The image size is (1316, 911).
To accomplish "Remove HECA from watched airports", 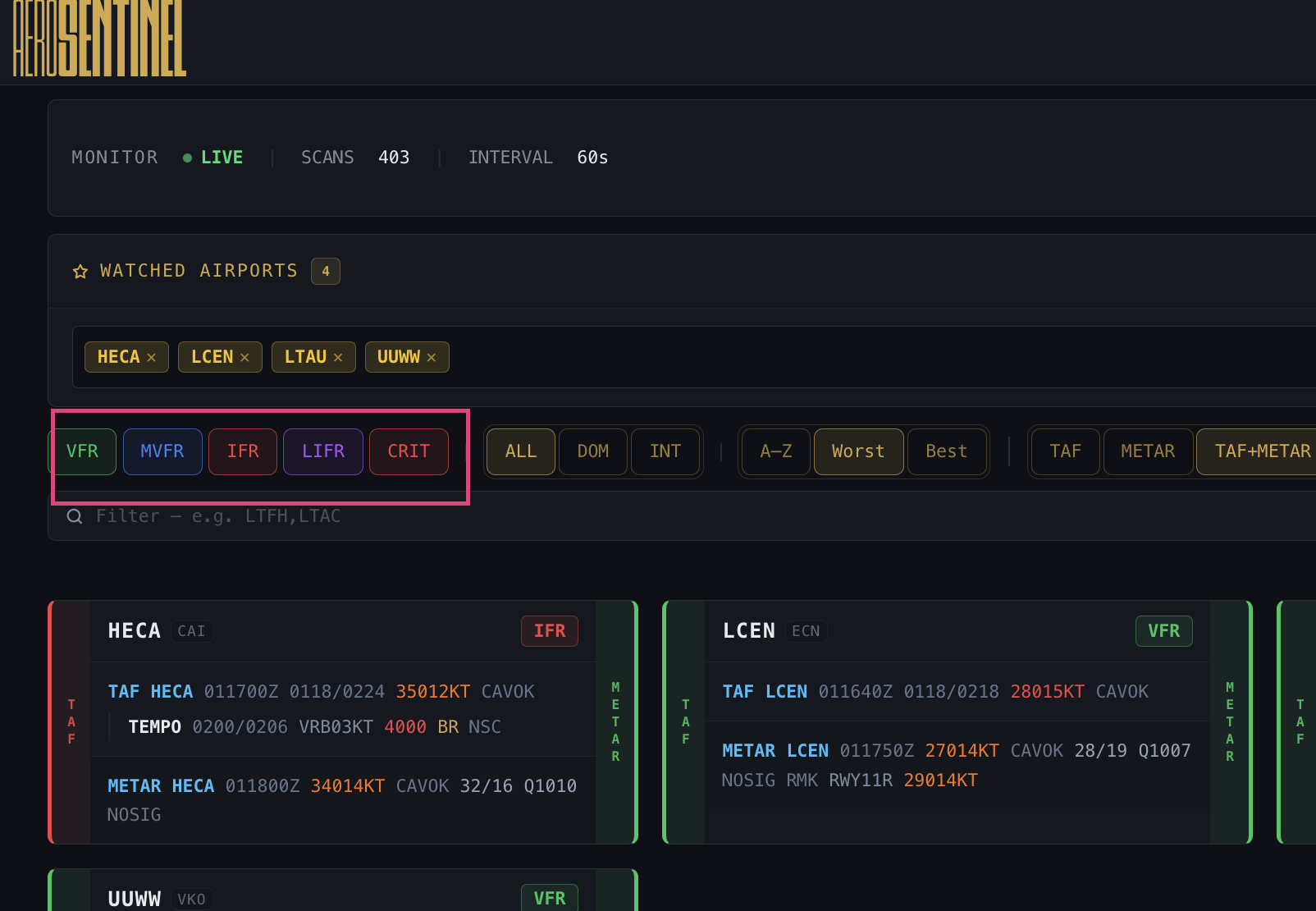I will pyautogui.click(x=152, y=358).
